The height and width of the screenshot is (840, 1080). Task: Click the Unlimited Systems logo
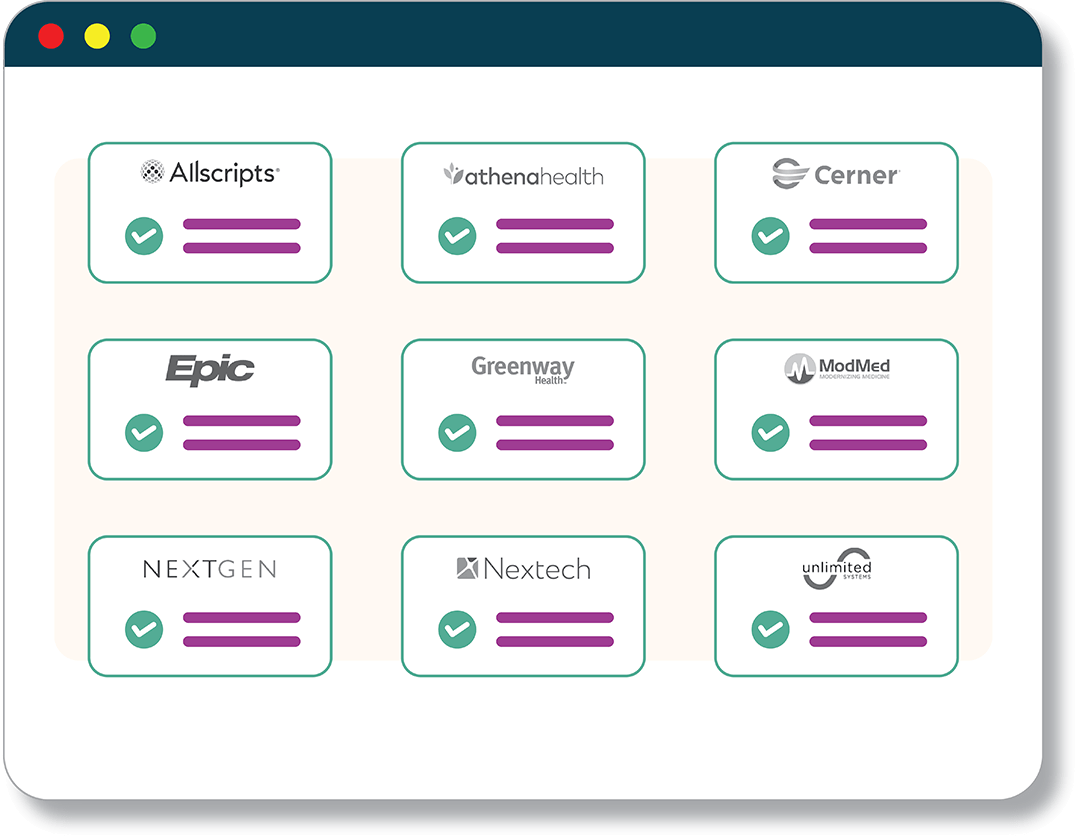coord(837,569)
